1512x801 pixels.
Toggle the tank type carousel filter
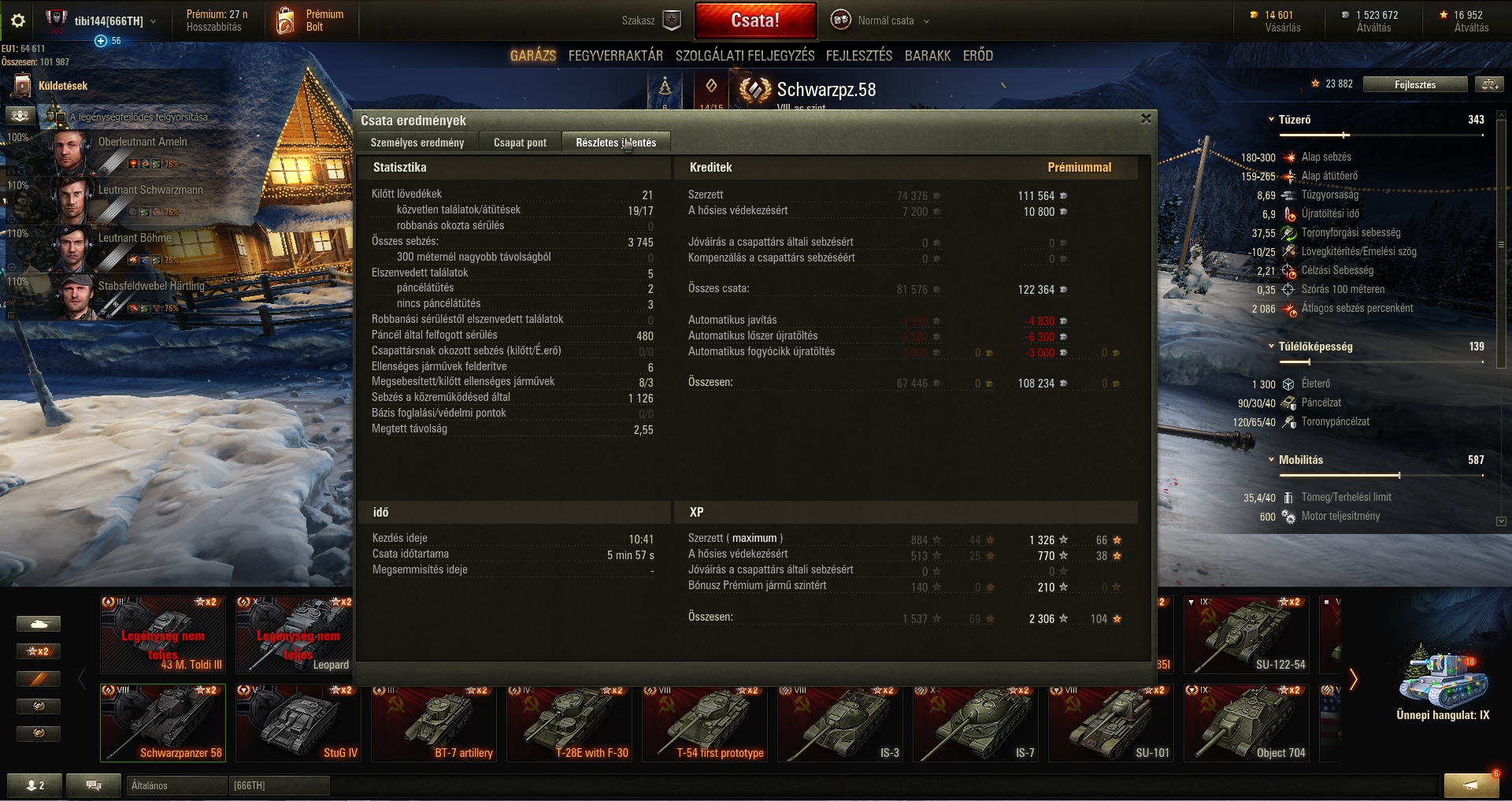point(38,624)
